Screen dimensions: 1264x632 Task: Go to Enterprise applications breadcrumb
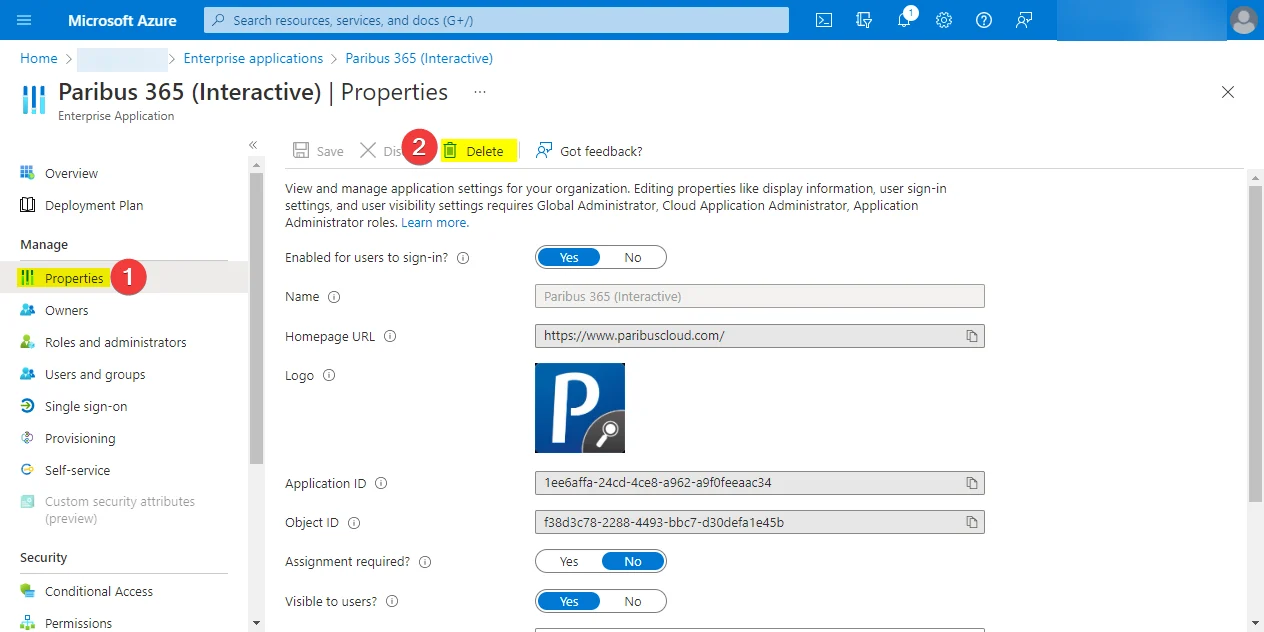point(253,58)
